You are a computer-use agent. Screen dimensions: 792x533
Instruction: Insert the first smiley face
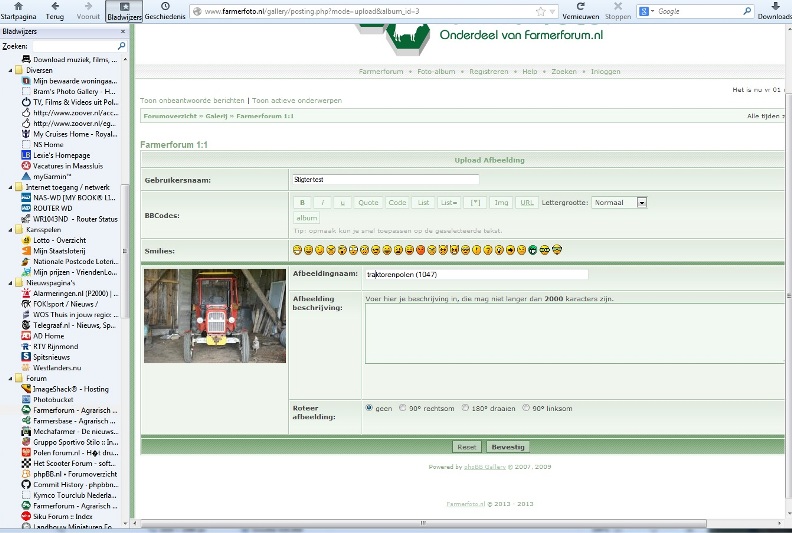pos(297,249)
